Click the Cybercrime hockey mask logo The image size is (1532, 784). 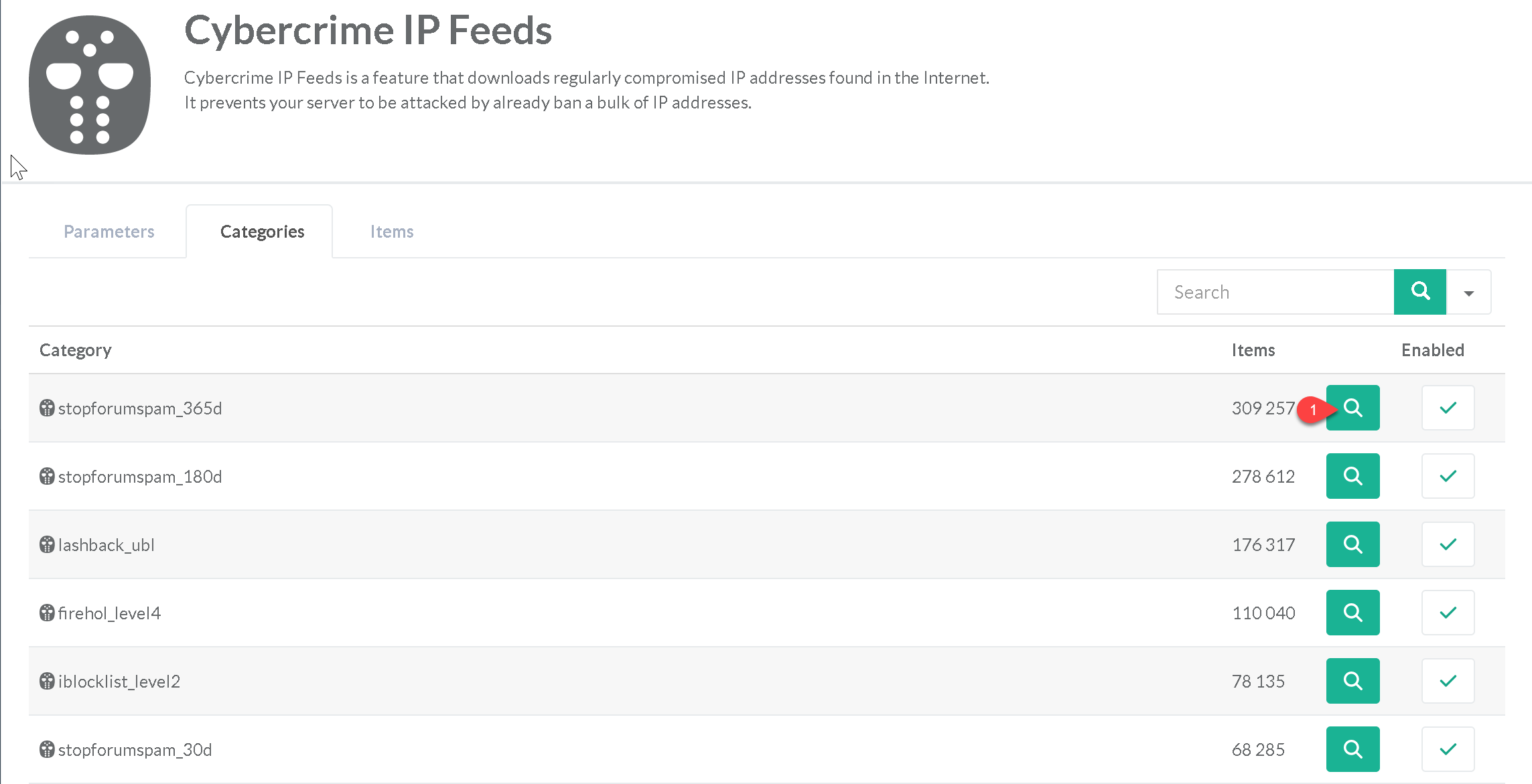click(x=90, y=85)
